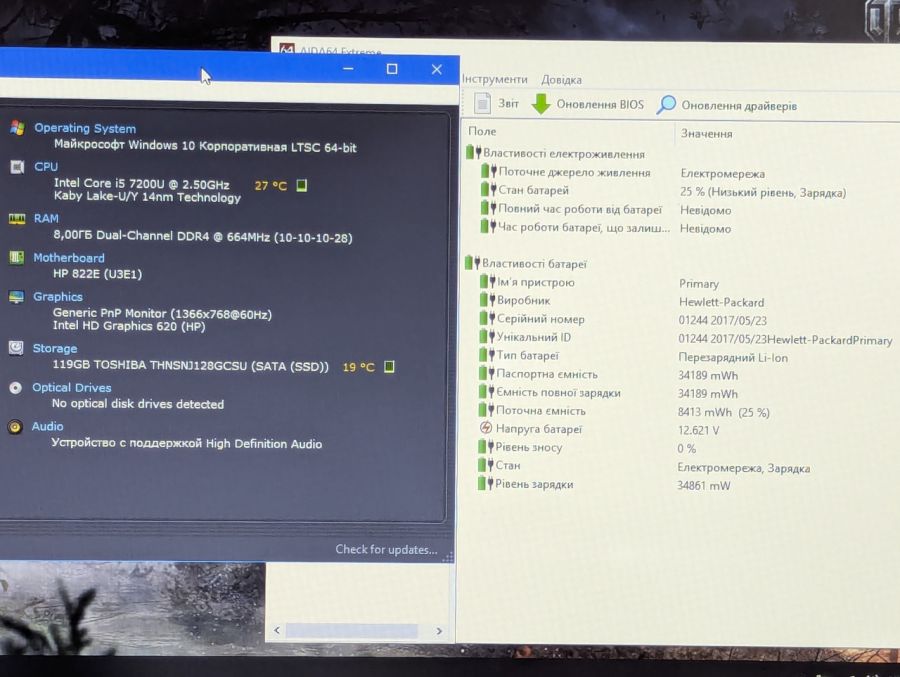Open the Motherboard section link in Speccy
Image resolution: width=900 pixels, height=677 pixels.
pos(69,257)
